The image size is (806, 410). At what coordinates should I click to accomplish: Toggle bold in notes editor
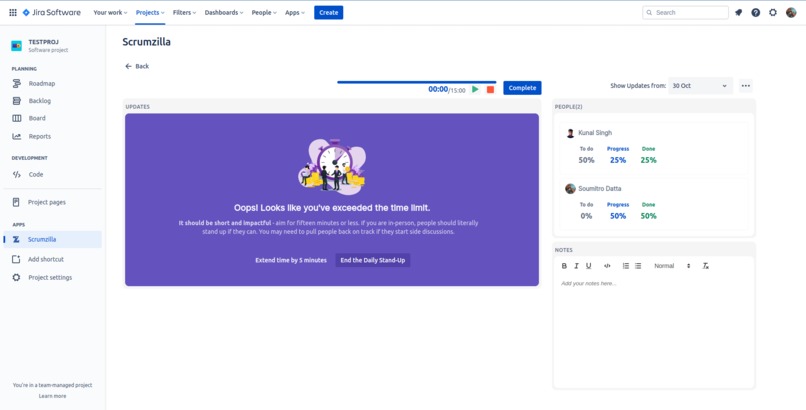(x=564, y=266)
